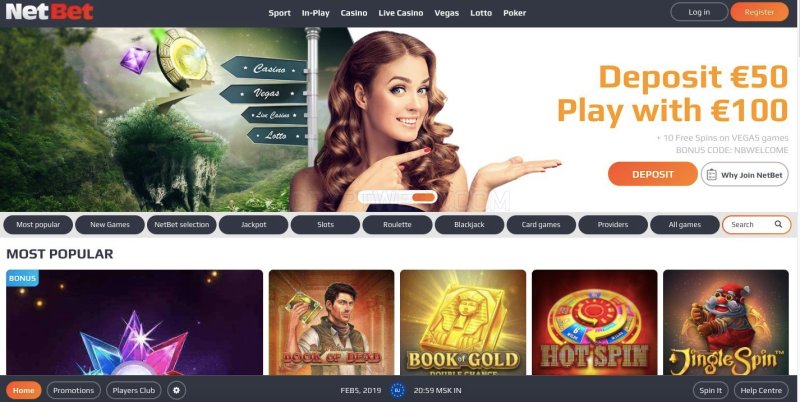Open the Help Centre
This screenshot has height=402, width=800.
(x=761, y=390)
